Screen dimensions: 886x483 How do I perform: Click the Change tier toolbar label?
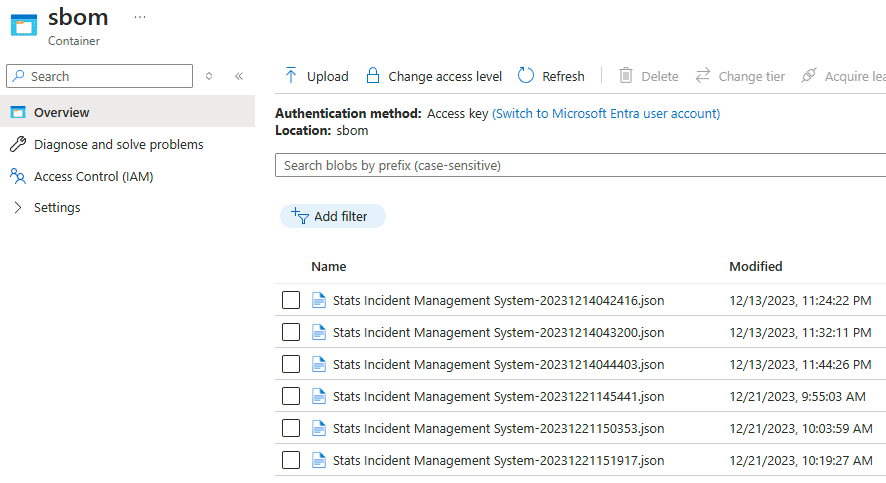pyautogui.click(x=752, y=76)
